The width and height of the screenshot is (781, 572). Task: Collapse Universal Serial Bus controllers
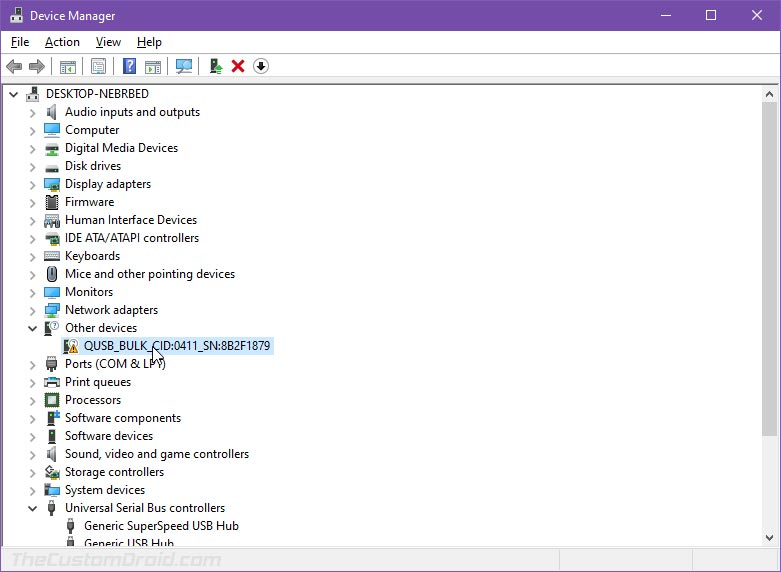click(x=33, y=508)
